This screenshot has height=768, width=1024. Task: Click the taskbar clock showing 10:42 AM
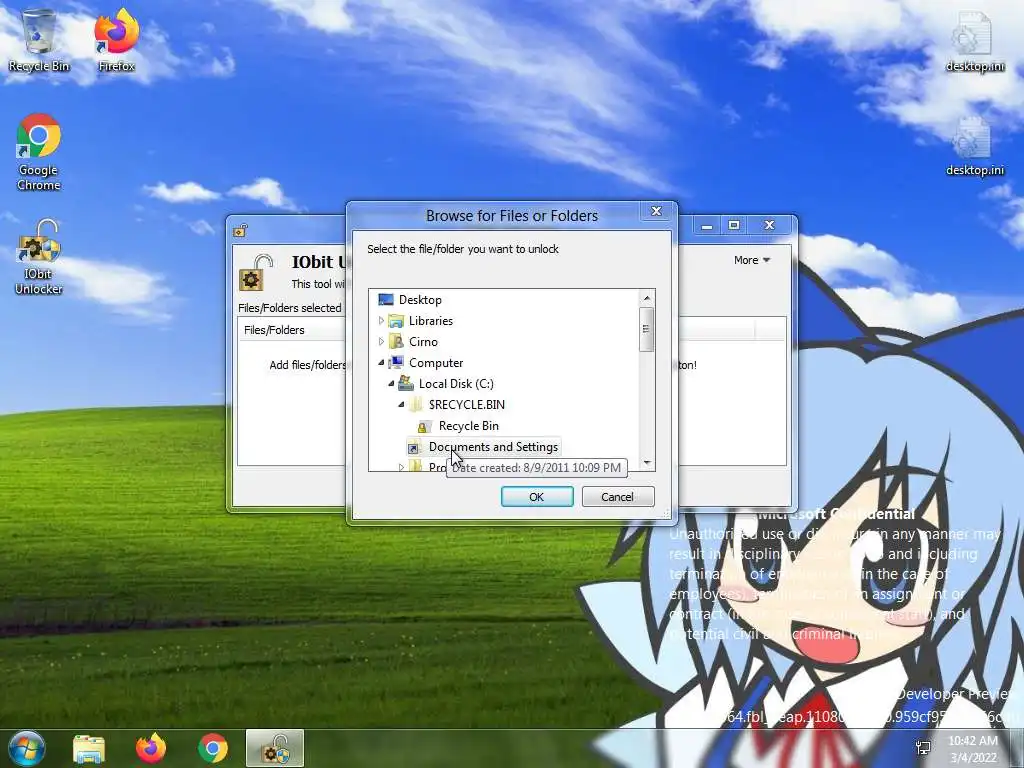pyautogui.click(x=973, y=749)
